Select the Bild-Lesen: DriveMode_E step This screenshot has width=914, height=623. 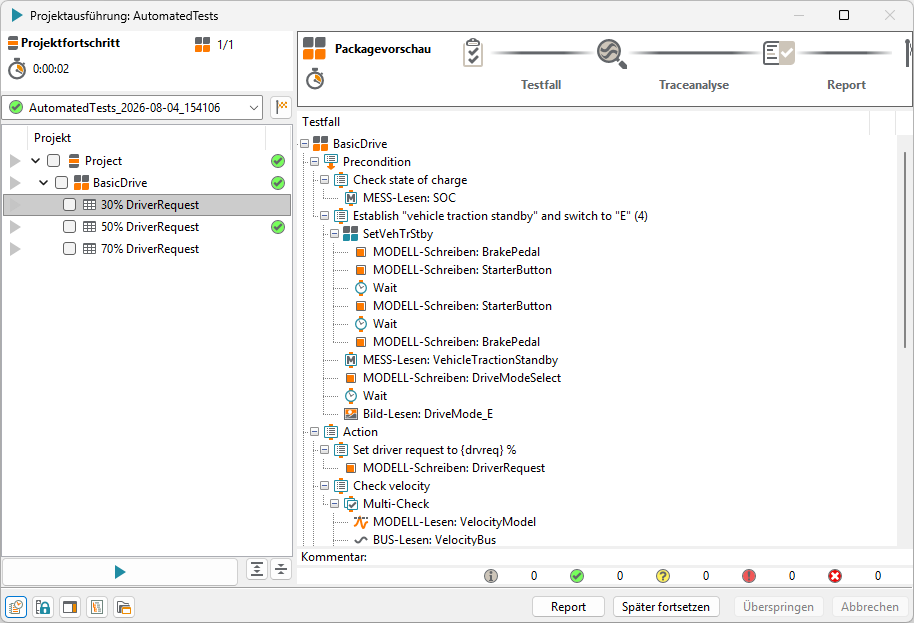tap(428, 414)
